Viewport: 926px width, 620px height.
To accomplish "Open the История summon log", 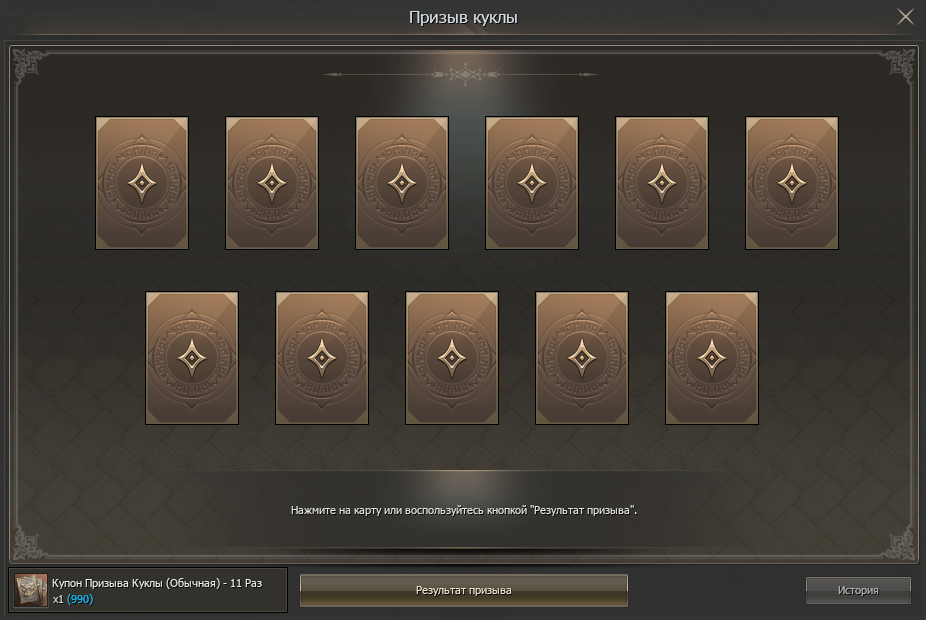I will click(x=858, y=590).
